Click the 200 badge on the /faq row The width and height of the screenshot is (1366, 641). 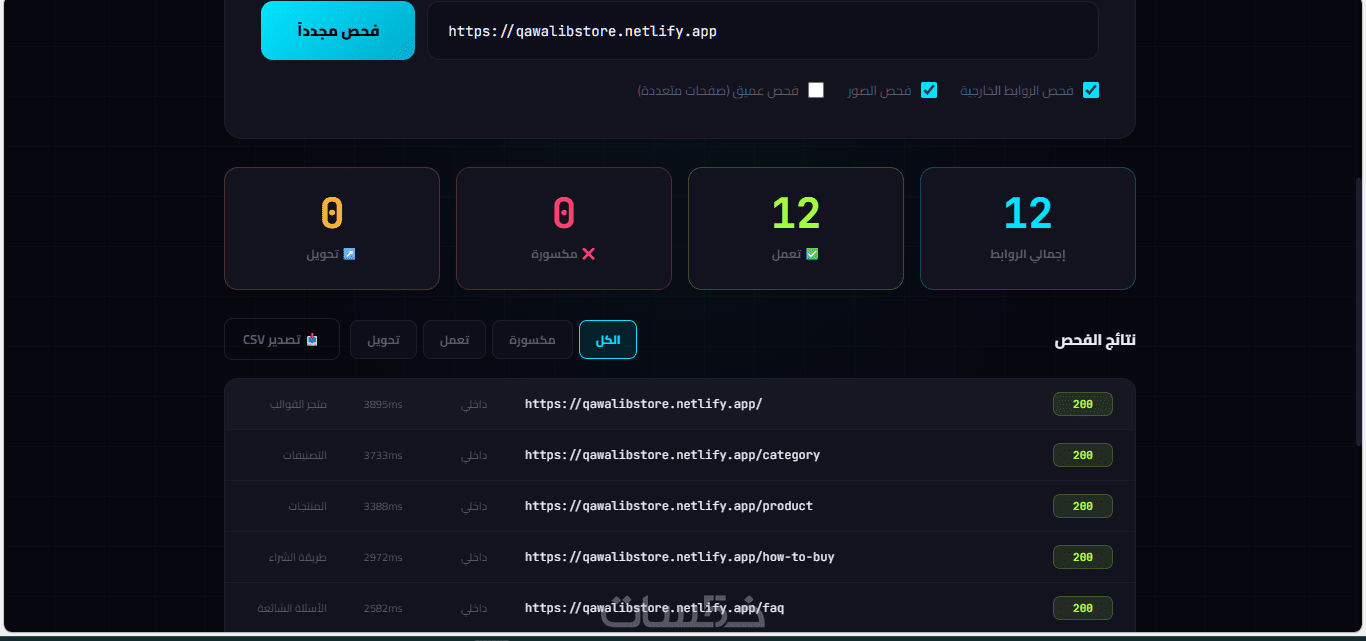1083,608
